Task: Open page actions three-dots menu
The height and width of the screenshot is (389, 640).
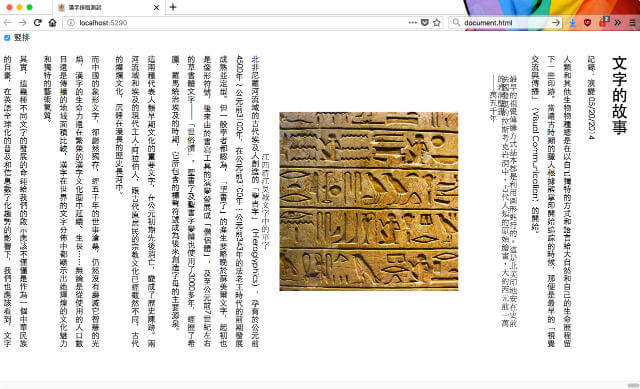Action: tap(413, 22)
